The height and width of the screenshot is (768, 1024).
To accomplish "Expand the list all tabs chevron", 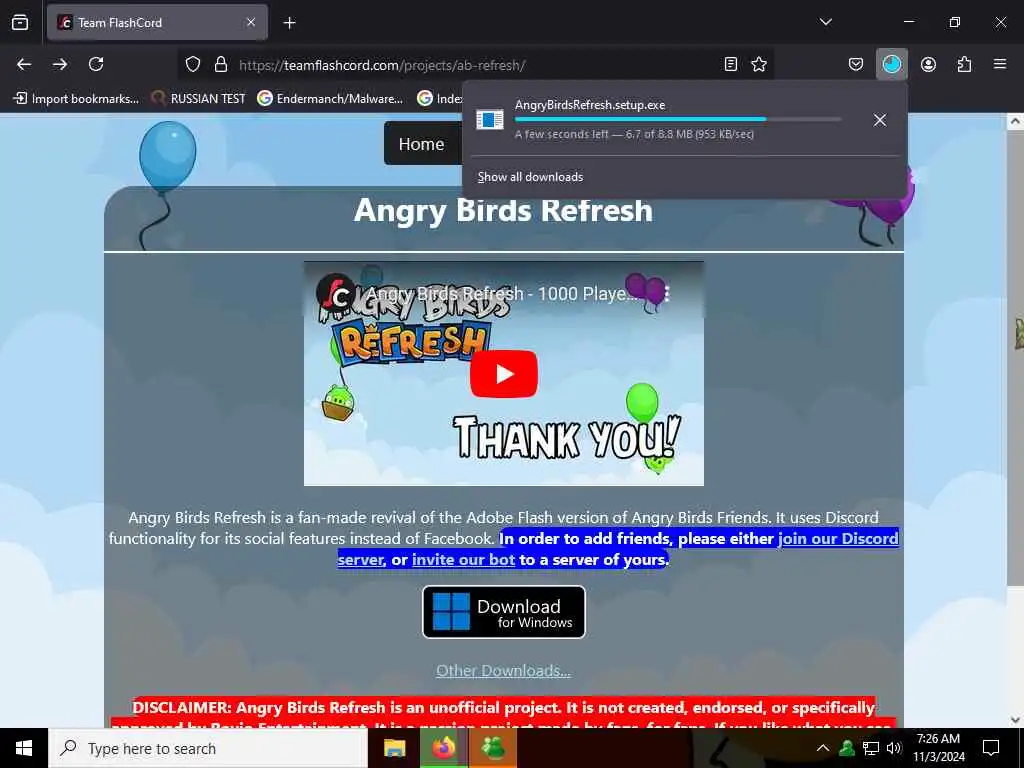I will click(x=825, y=22).
